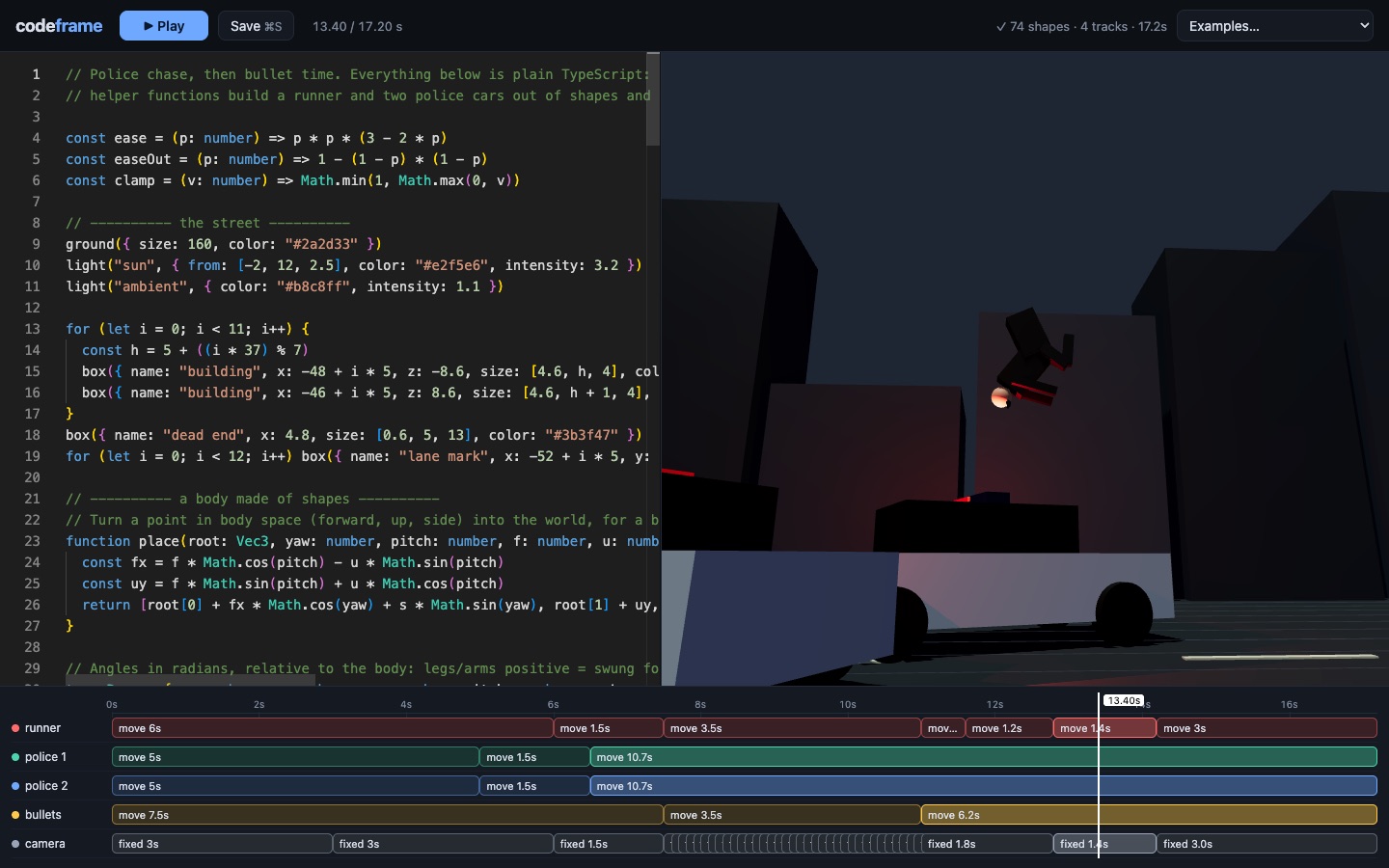Select the runner 'move 3s' clip
This screenshot has width=1389, height=868.
coord(1266,728)
